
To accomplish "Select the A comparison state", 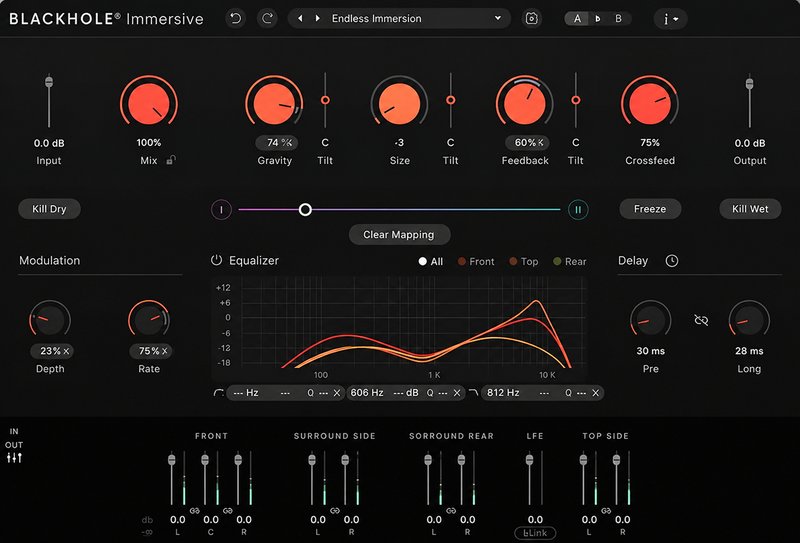I will point(577,19).
